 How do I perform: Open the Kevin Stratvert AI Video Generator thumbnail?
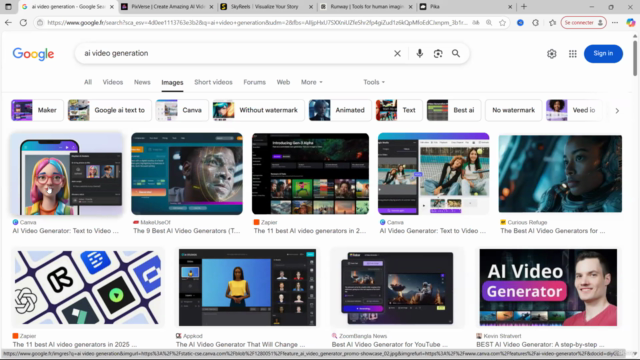coord(548,287)
